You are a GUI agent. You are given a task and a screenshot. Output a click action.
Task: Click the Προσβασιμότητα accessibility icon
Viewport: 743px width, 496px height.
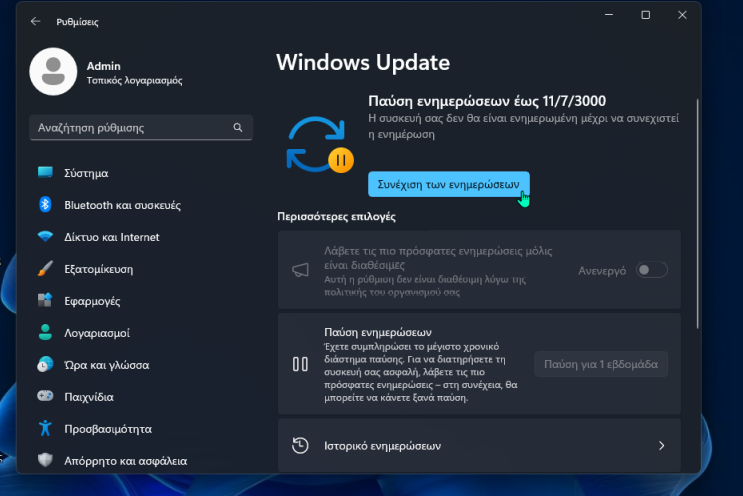tap(45, 428)
